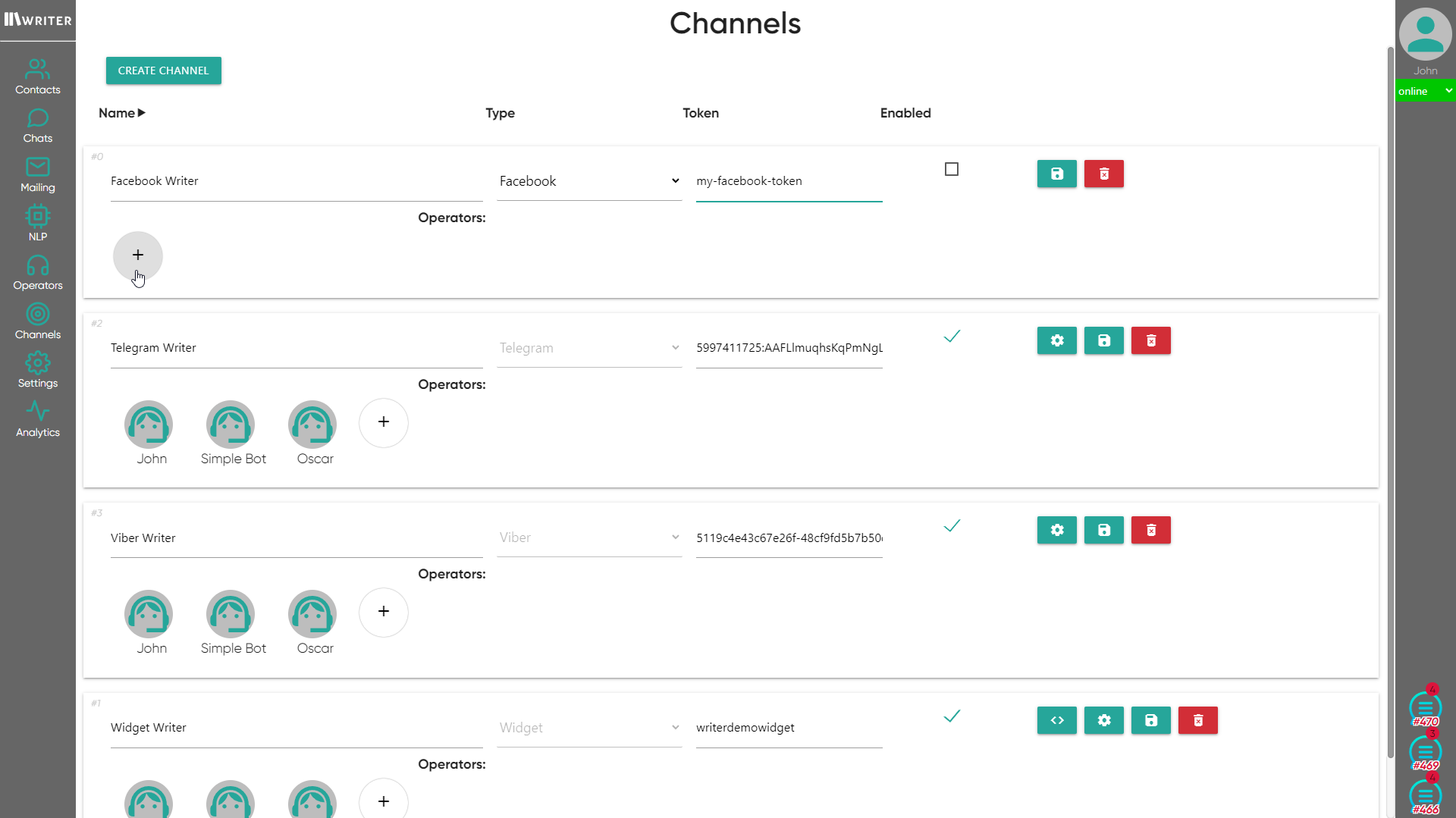The height and width of the screenshot is (818, 1456).
Task: Open the Contacts section in sidebar
Action: (38, 77)
